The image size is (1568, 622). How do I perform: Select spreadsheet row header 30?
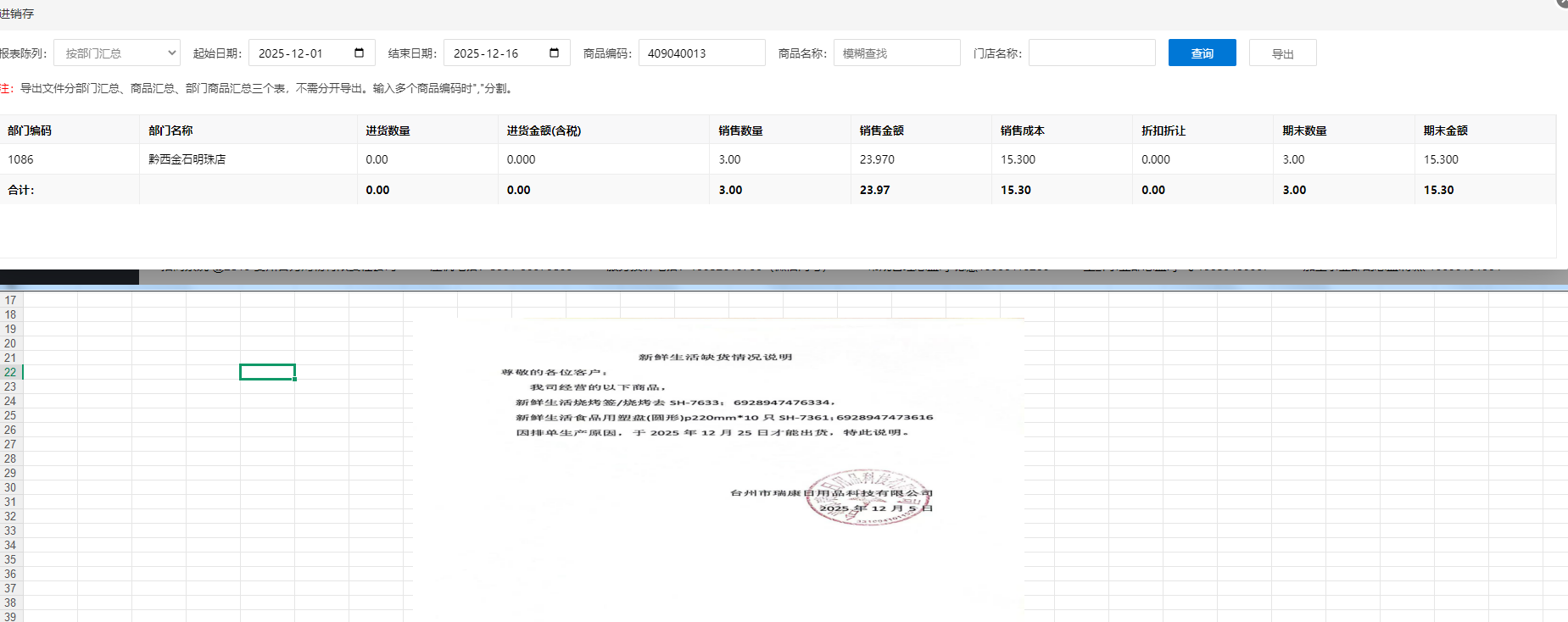pos(10,487)
